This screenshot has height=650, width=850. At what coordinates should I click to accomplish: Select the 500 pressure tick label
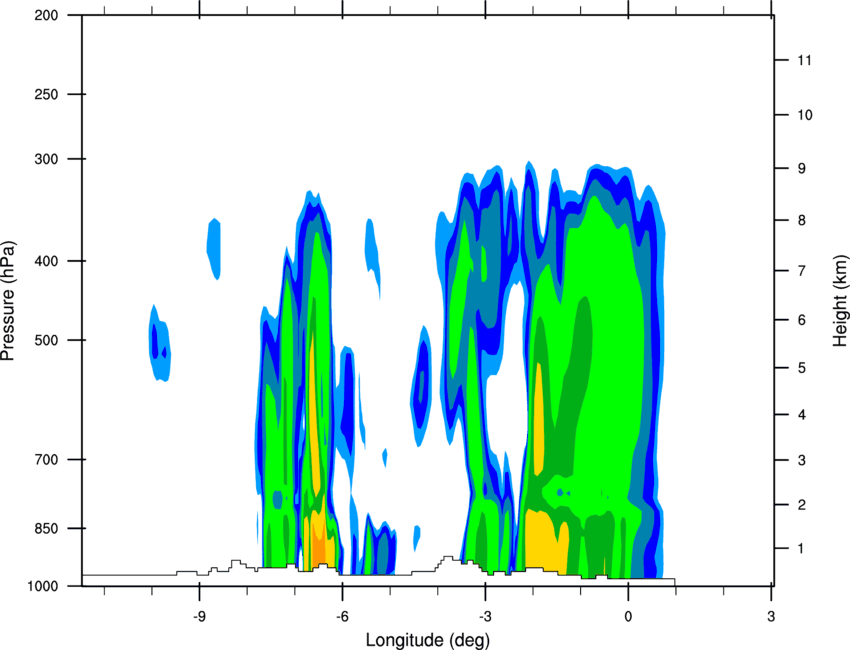[46, 340]
